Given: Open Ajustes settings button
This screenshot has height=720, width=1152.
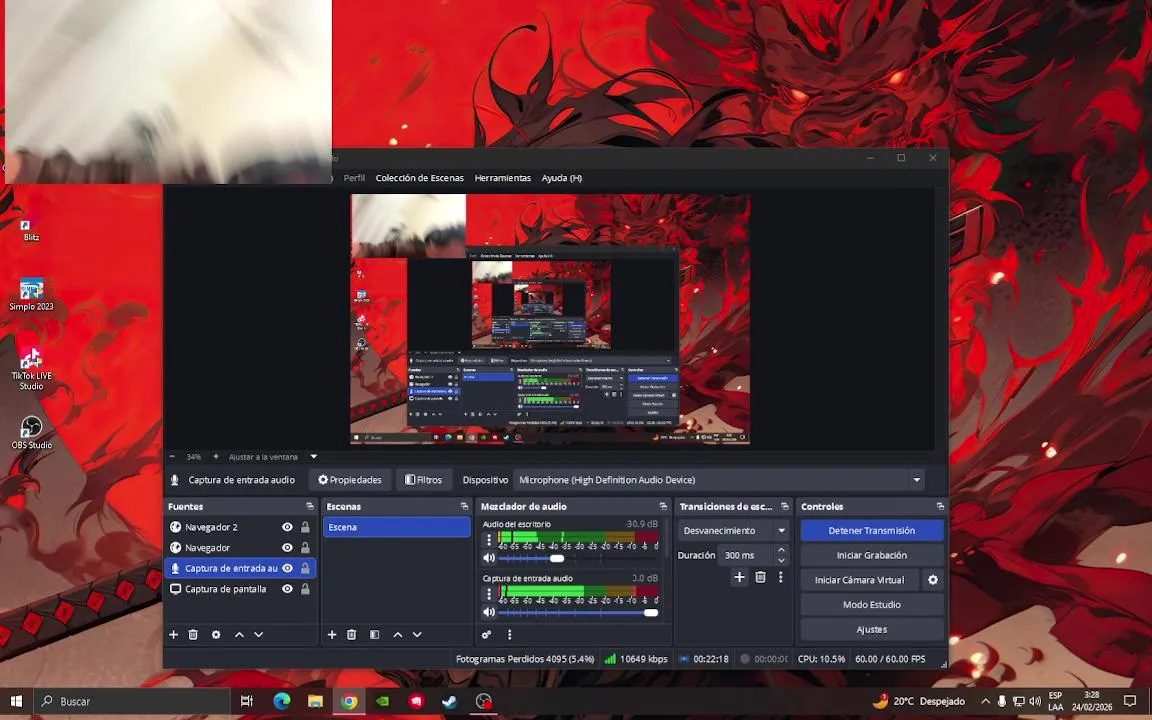Looking at the screenshot, I should [x=872, y=630].
